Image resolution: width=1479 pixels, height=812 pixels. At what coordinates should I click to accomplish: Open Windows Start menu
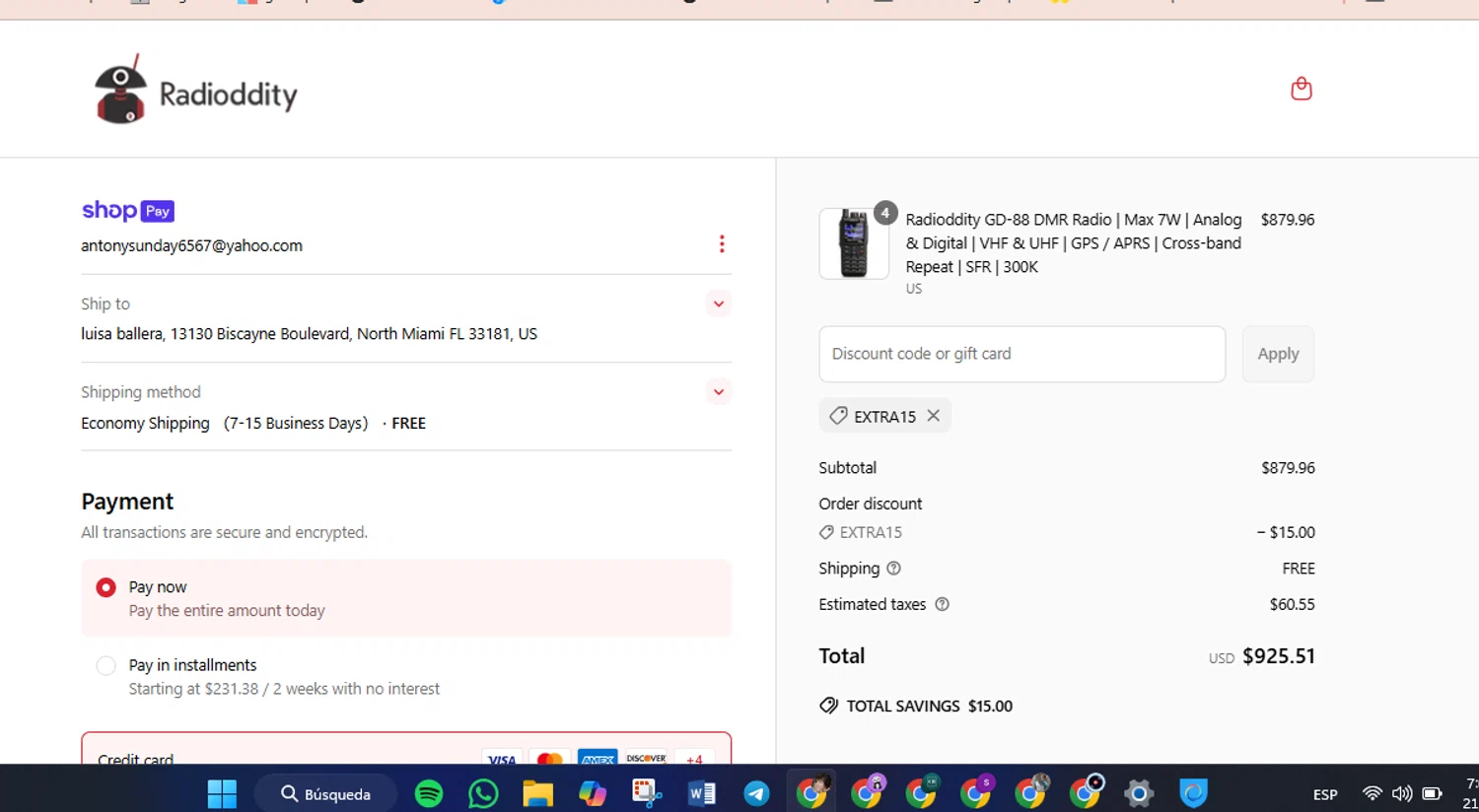pos(222,793)
